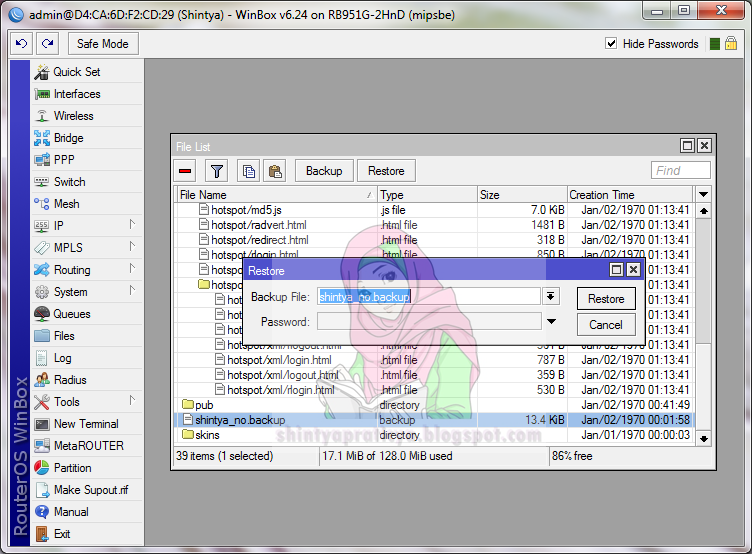Click the Log icon in sidebar
Screen dimensions: 752x554
tap(42, 358)
